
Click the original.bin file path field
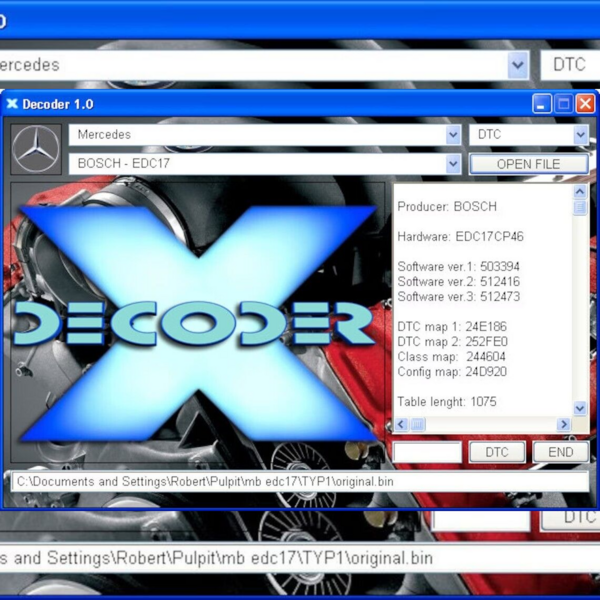pos(300,481)
